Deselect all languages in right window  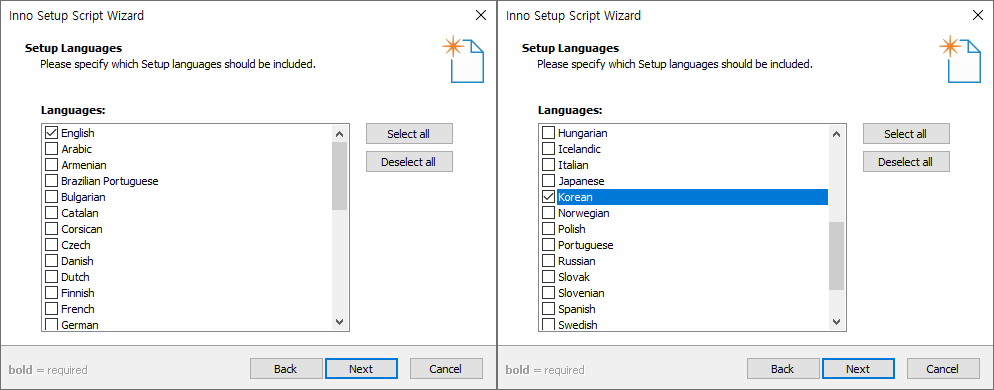pyautogui.click(x=906, y=162)
